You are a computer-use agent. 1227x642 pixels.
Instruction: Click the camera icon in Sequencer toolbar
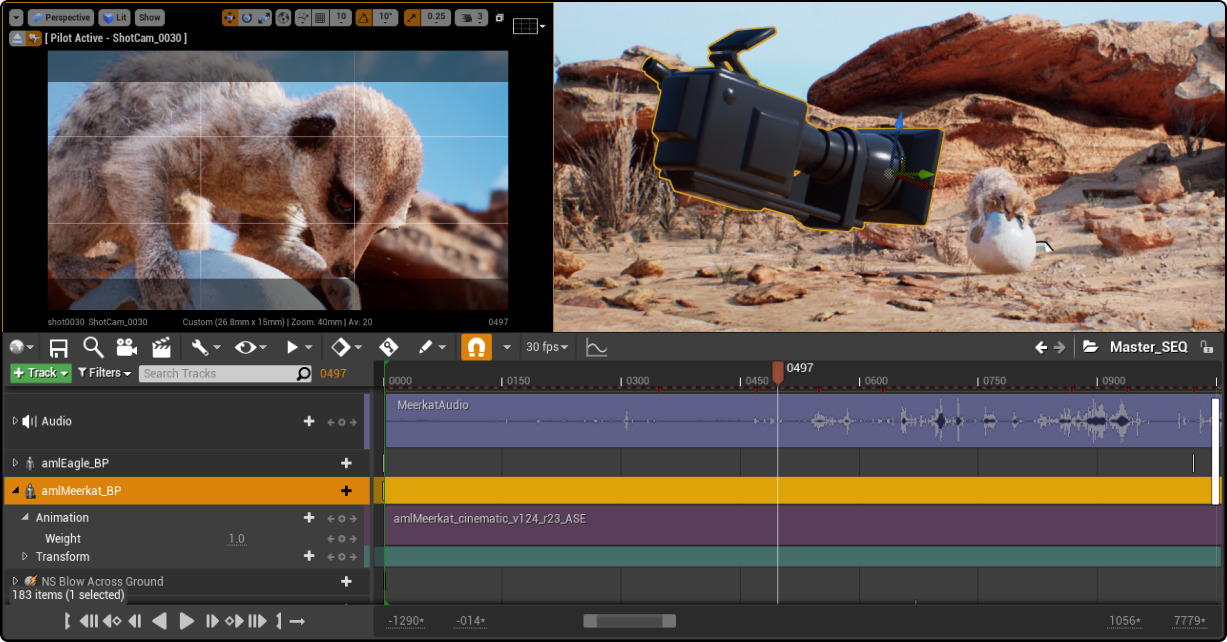pos(126,347)
